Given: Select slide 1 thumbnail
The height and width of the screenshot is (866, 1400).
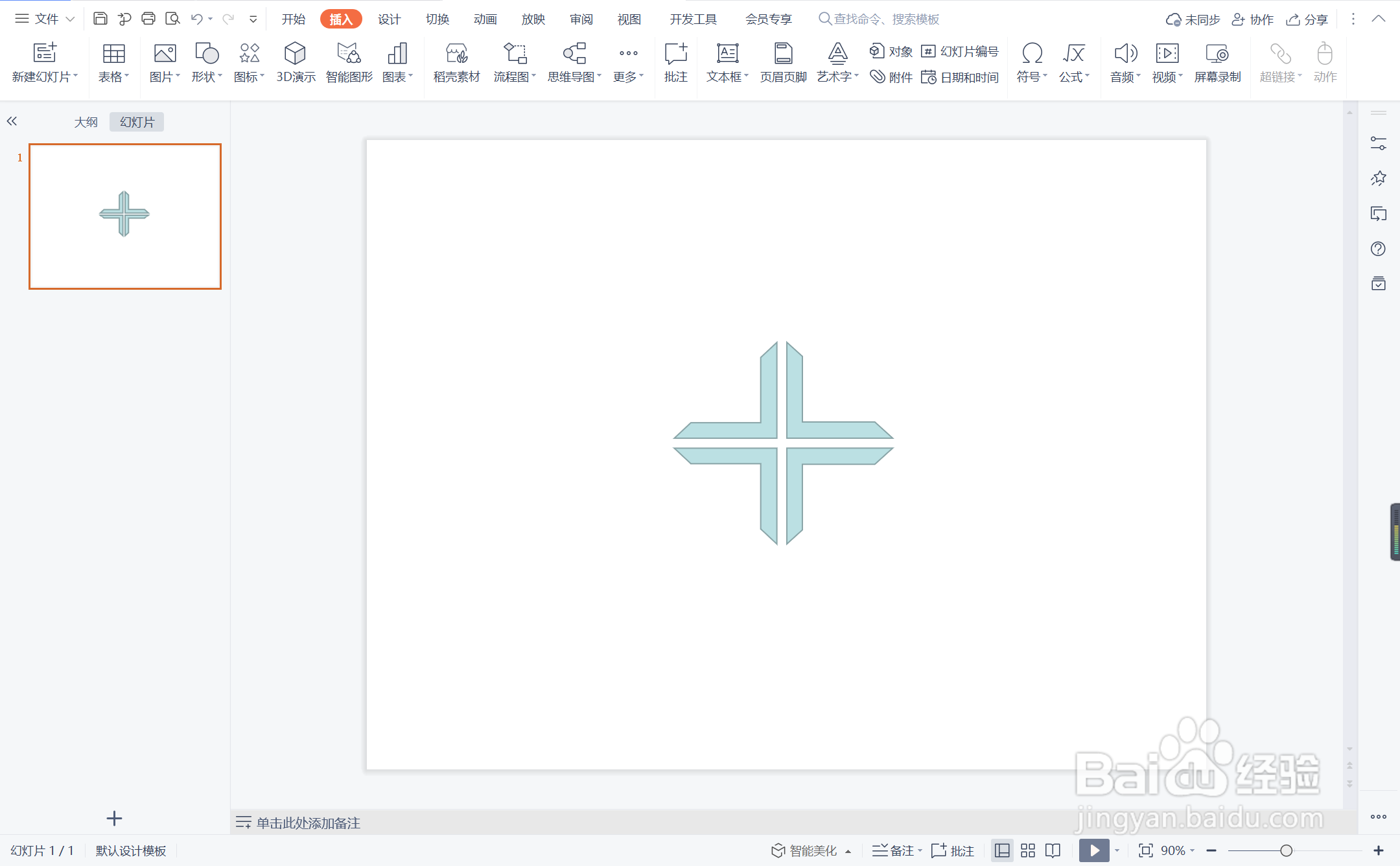Looking at the screenshot, I should (125, 216).
